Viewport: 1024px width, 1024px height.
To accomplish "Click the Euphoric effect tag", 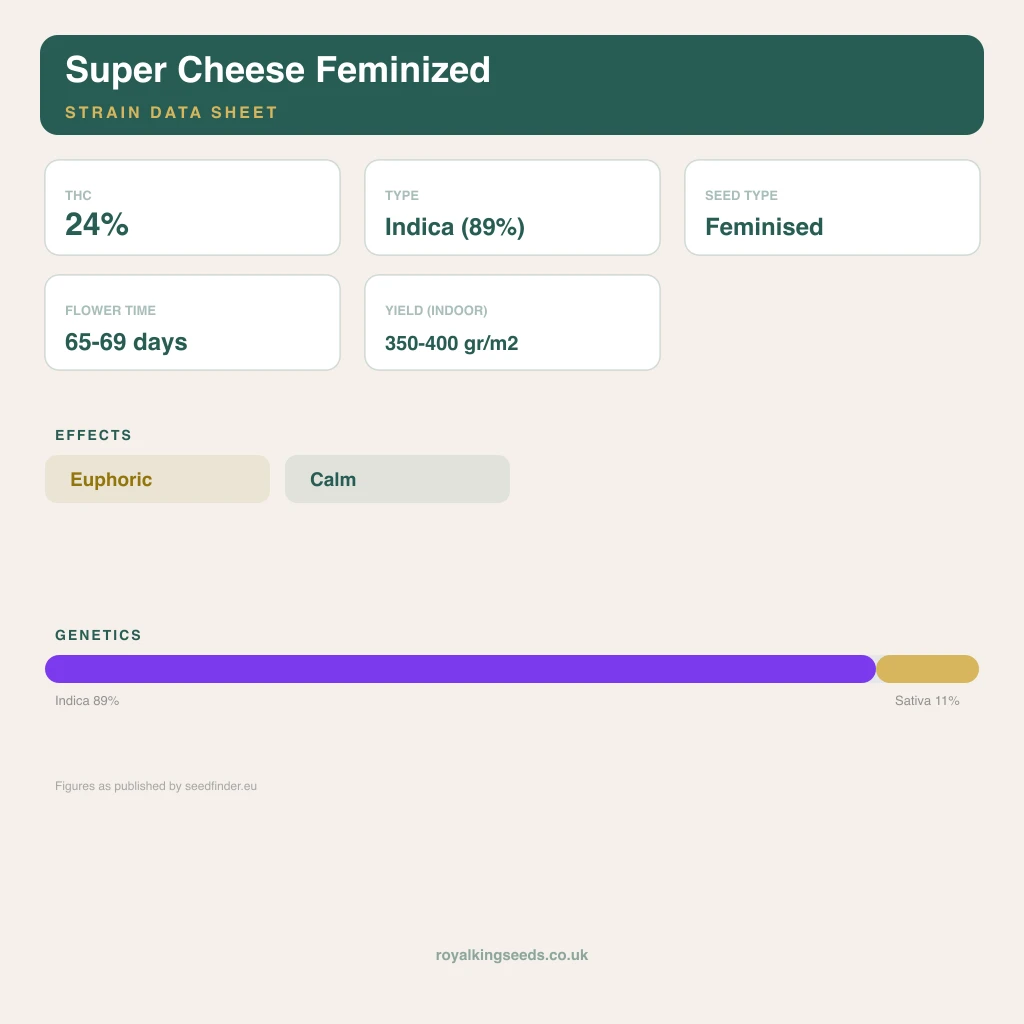I will click(157, 479).
